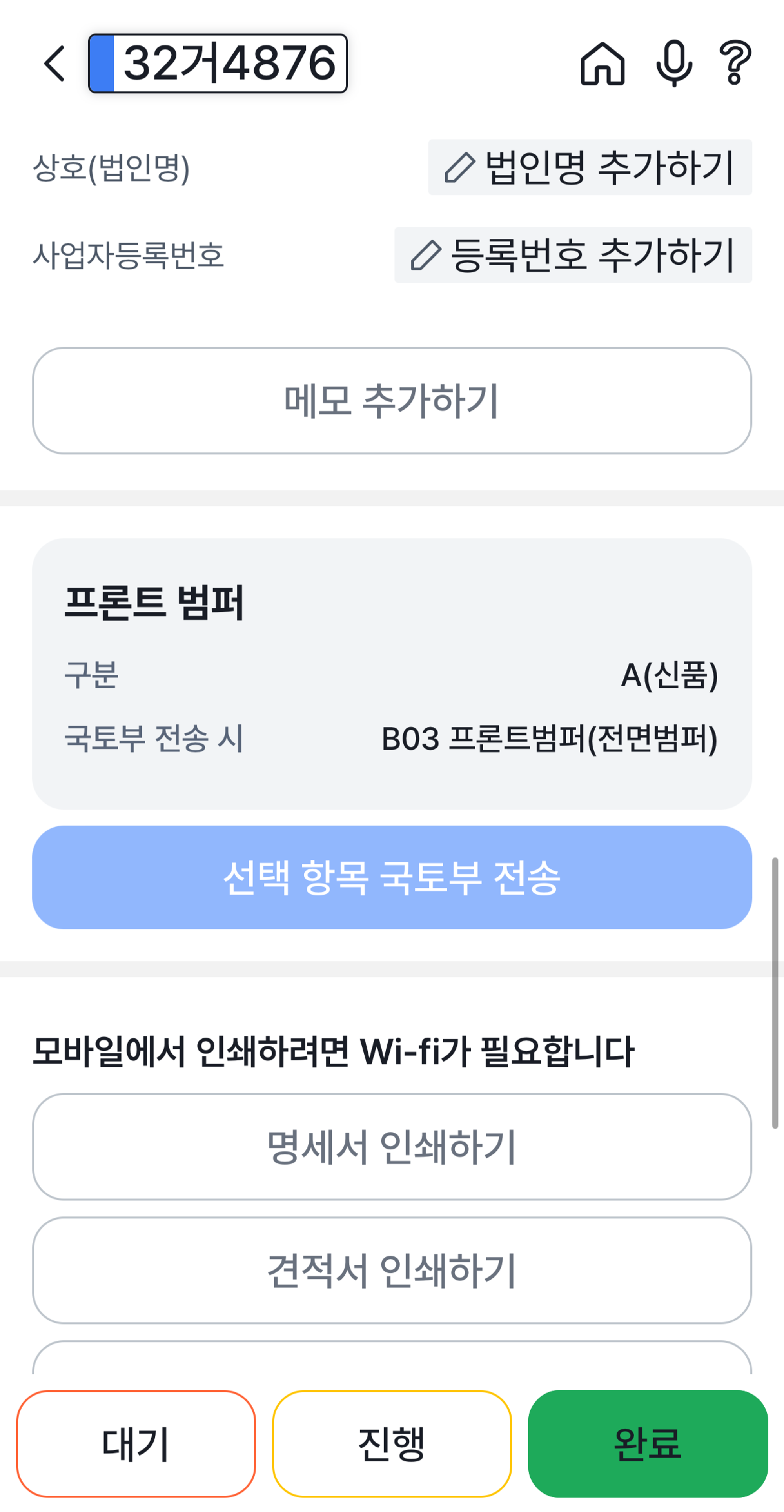
Task: Activate the microphone voice input icon
Action: 674,64
